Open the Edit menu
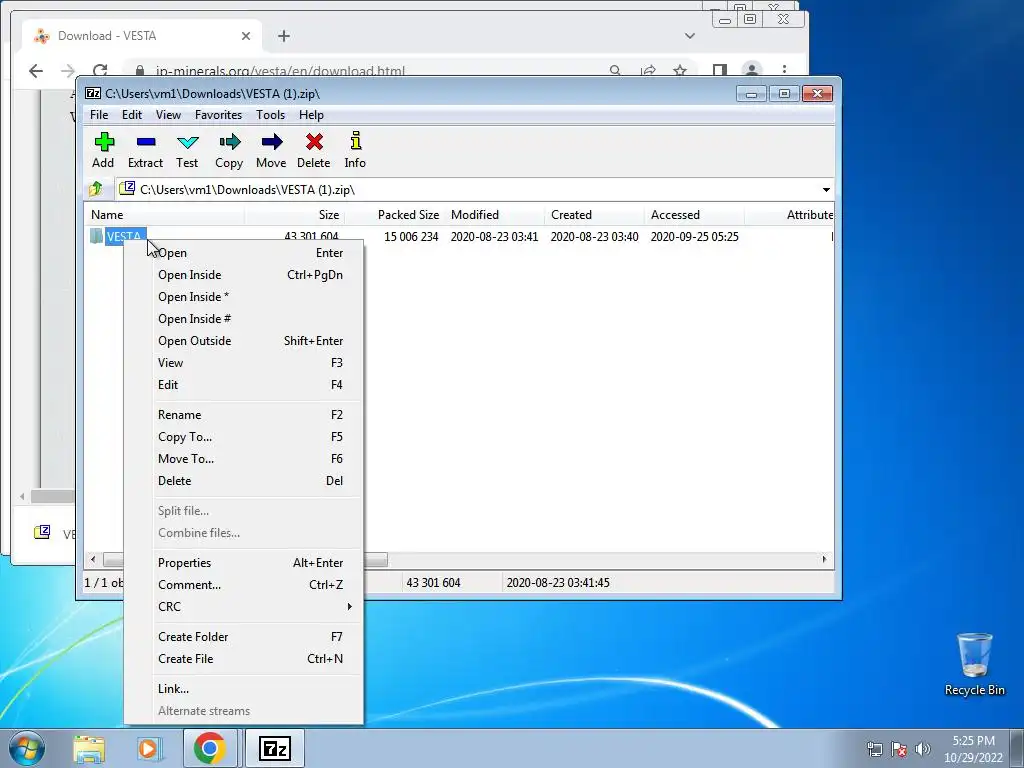The width and height of the screenshot is (1024, 768). coord(132,115)
